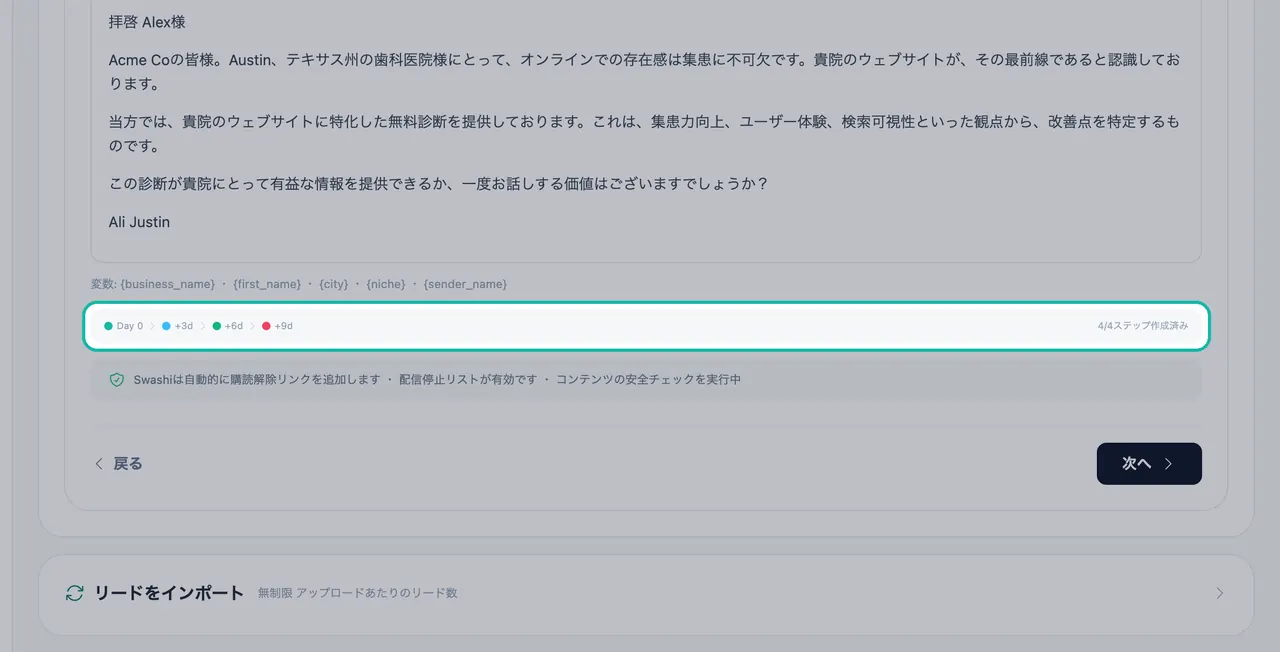Click the 無制限 アップロードあたりのリード数 subtitle
The height and width of the screenshot is (652, 1280).
[357, 593]
